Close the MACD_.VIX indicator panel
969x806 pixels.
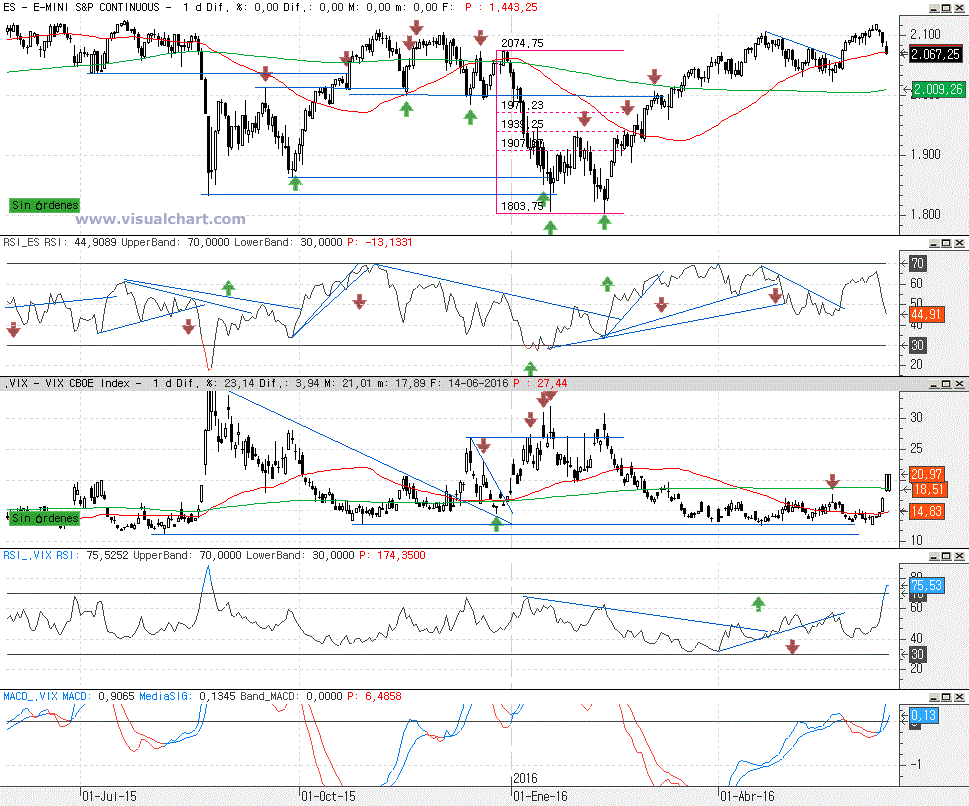point(958,697)
